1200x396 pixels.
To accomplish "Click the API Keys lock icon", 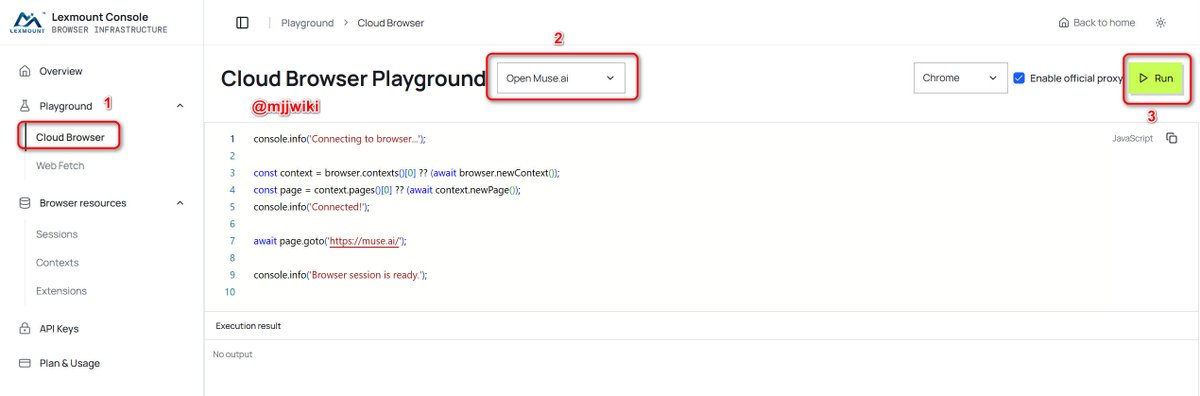I will pos(25,328).
